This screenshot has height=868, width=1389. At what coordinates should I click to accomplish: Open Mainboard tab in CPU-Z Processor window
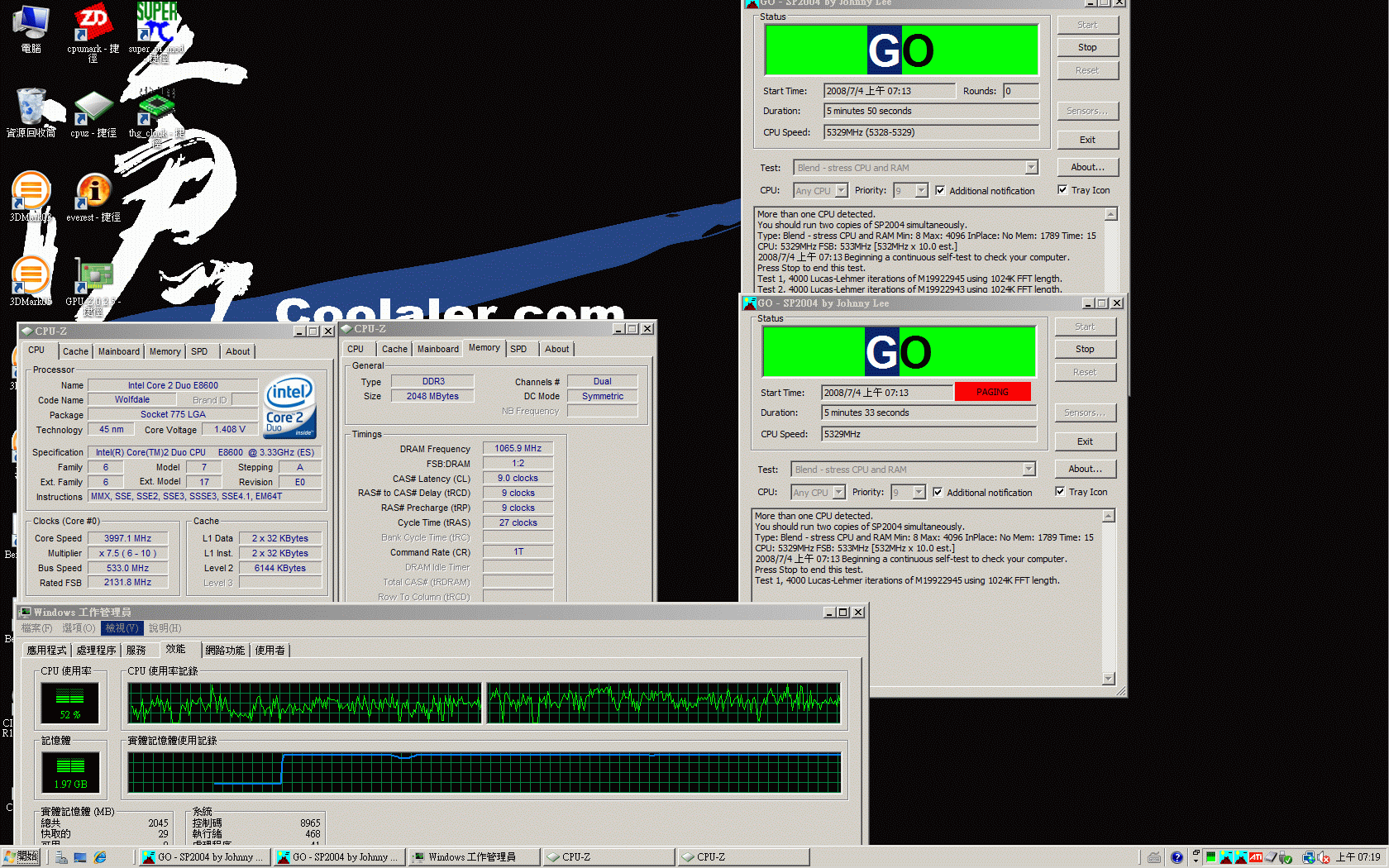pyautogui.click(x=119, y=351)
